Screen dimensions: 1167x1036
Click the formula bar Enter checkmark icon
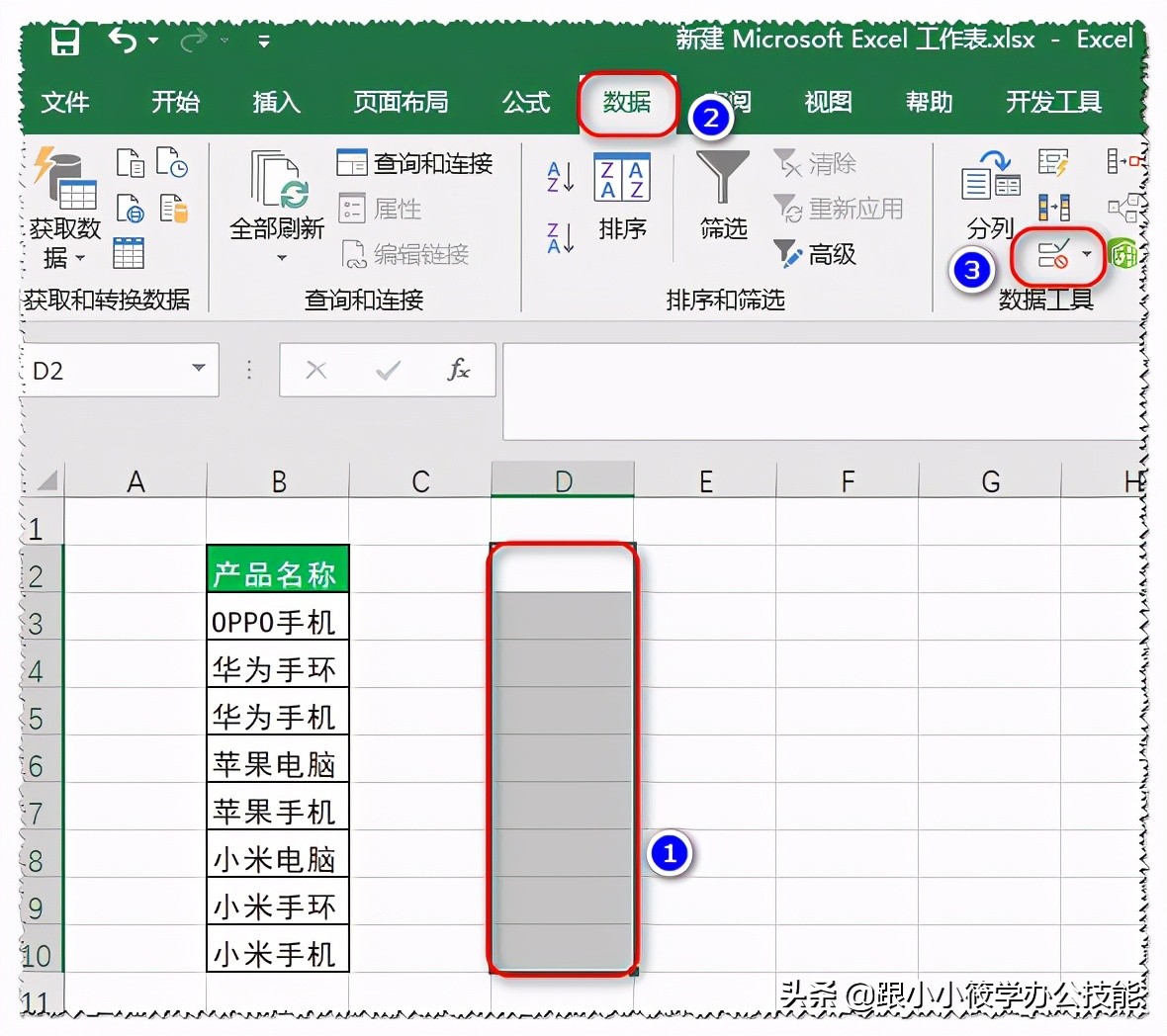tap(388, 370)
